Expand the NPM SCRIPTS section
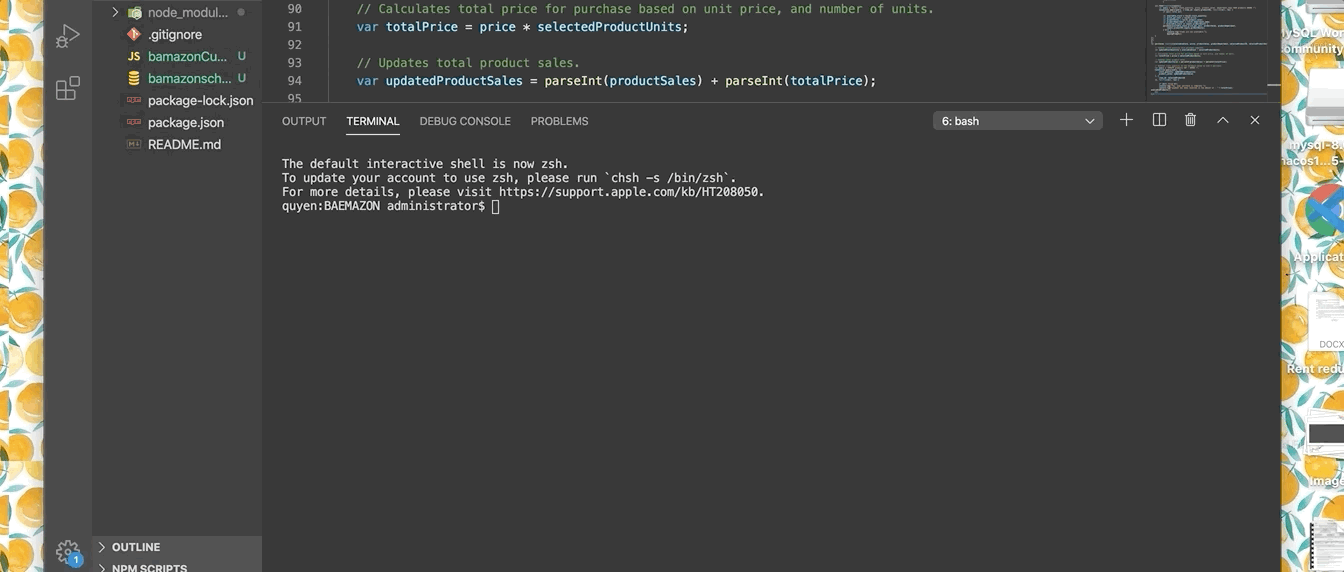 [148, 567]
